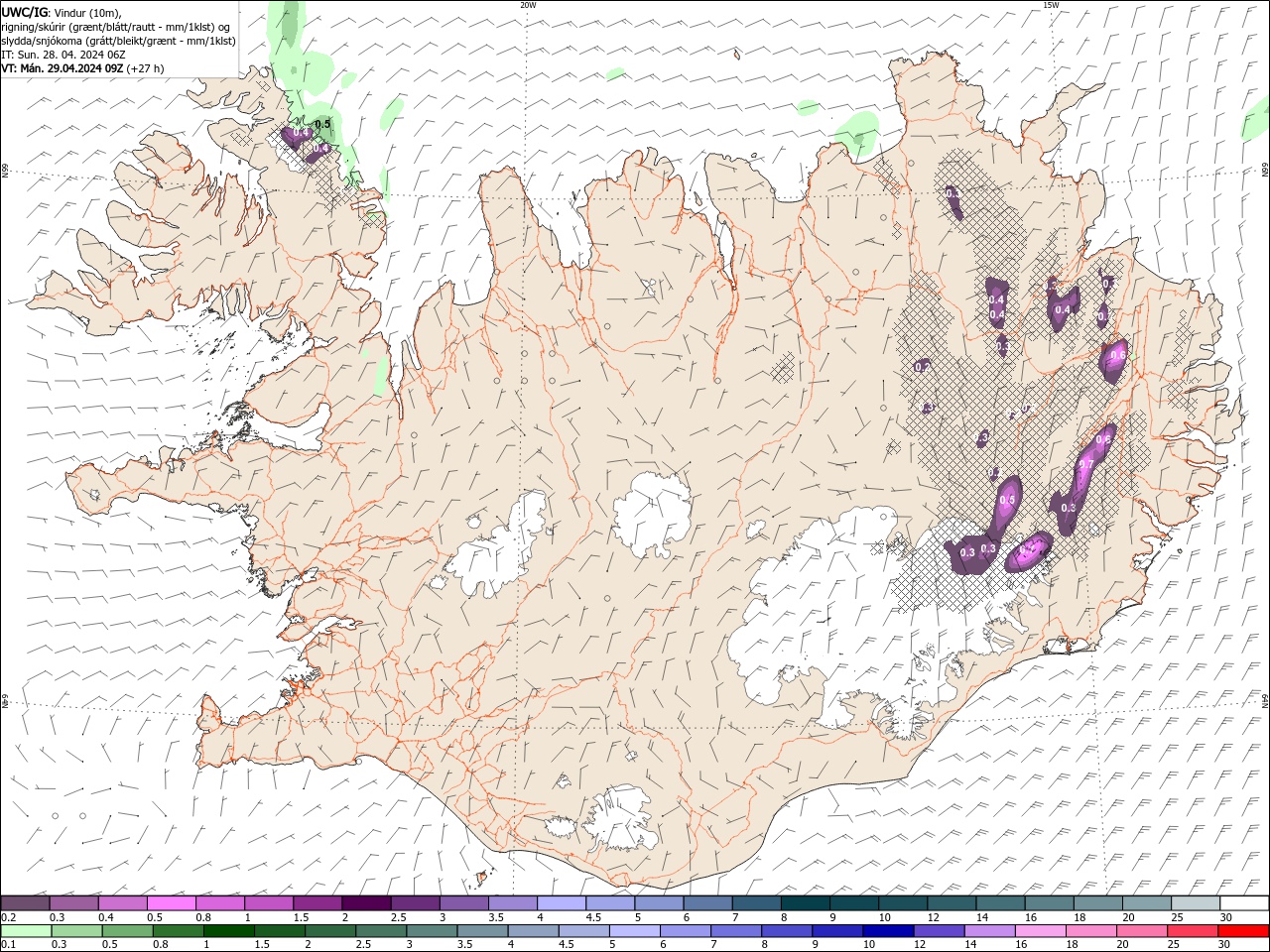The image size is (1270, 952).
Task: Click the white Langjökull glacier
Action: (x=496, y=545)
